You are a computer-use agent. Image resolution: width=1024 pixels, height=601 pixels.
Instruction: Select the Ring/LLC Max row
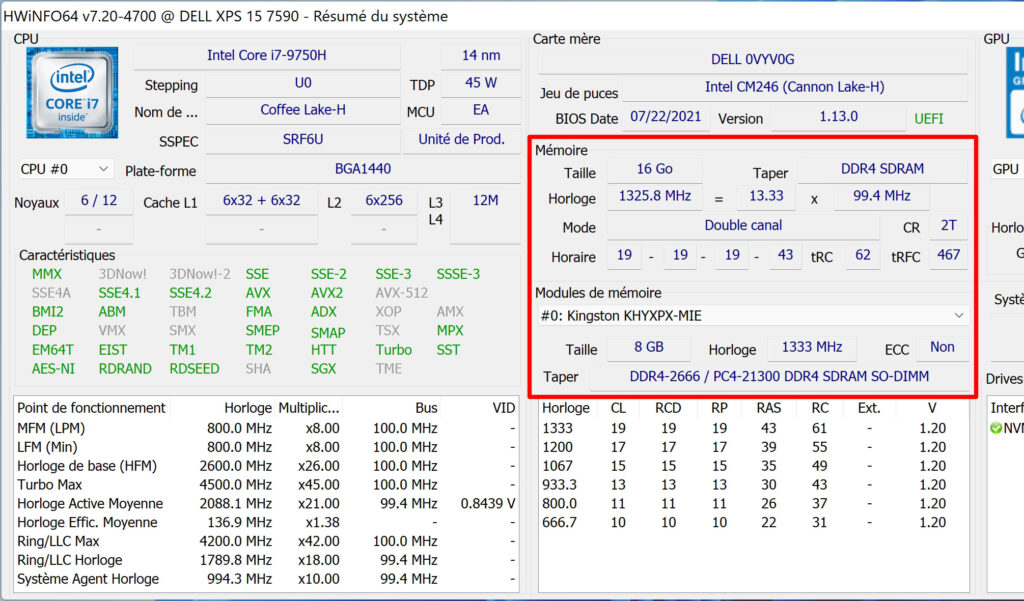point(266,542)
